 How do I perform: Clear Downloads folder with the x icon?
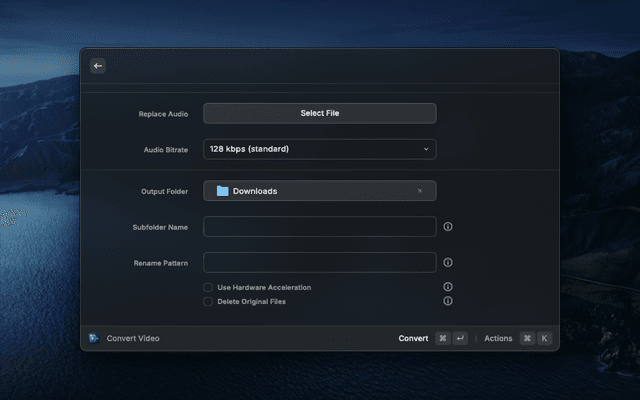(420, 191)
